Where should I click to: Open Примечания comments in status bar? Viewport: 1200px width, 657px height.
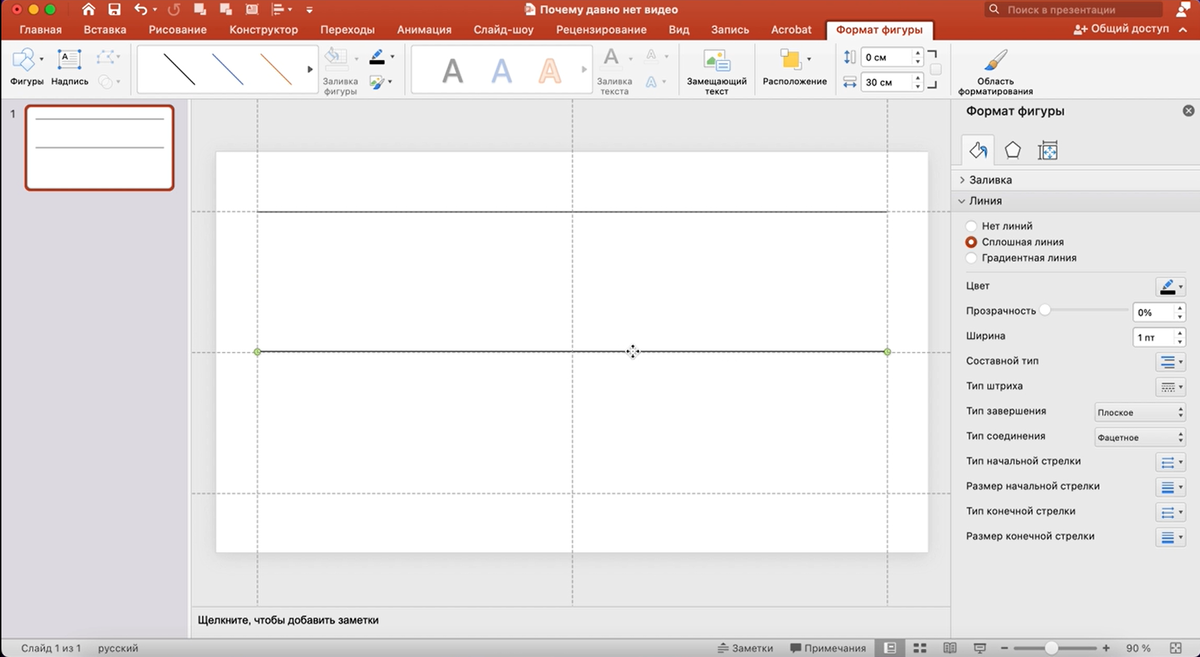828,648
